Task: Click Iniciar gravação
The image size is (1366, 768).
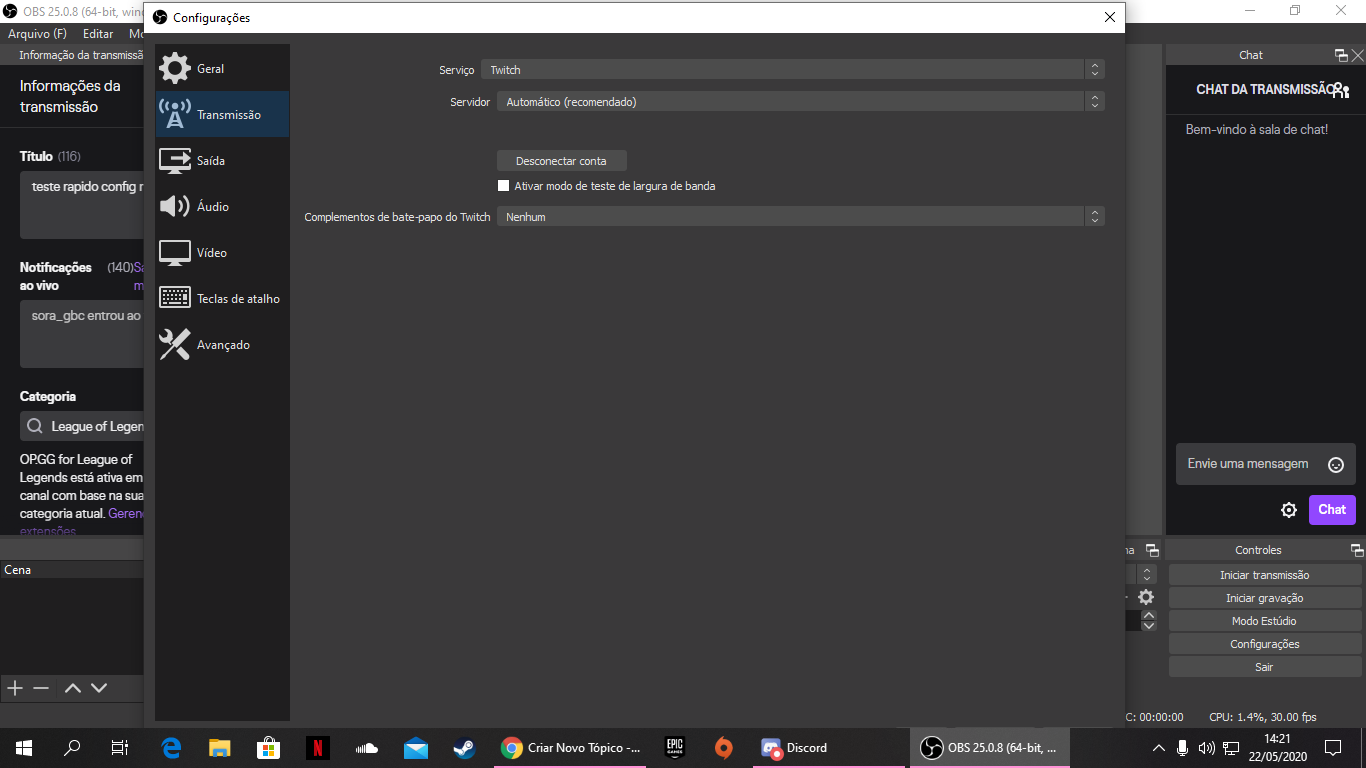Action: (1265, 598)
